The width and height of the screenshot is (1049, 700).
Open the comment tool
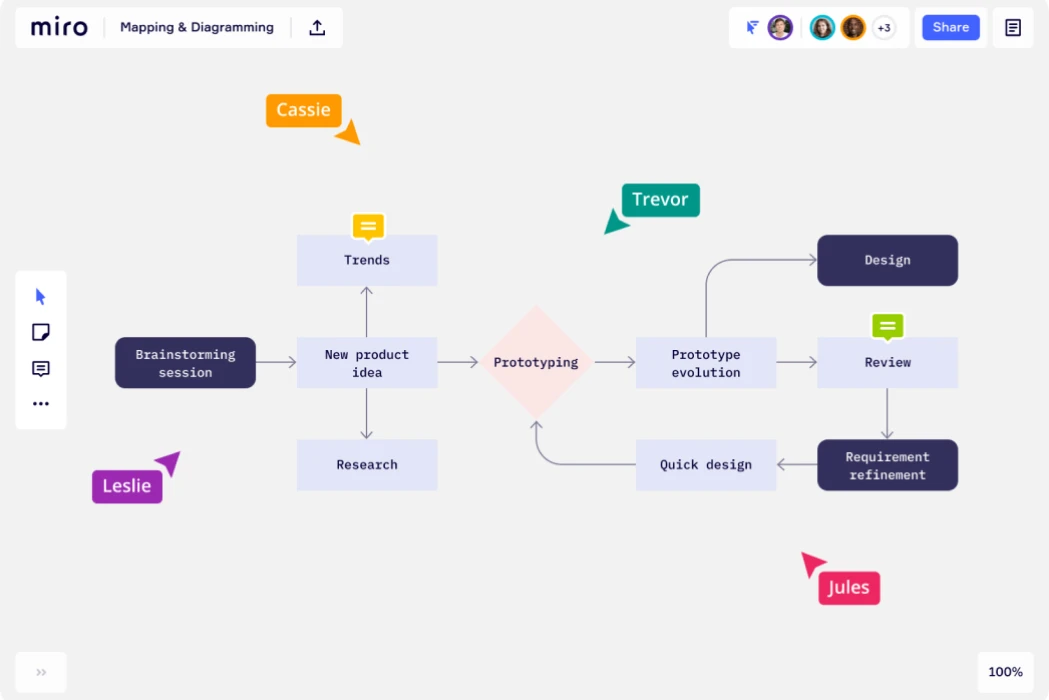40,368
